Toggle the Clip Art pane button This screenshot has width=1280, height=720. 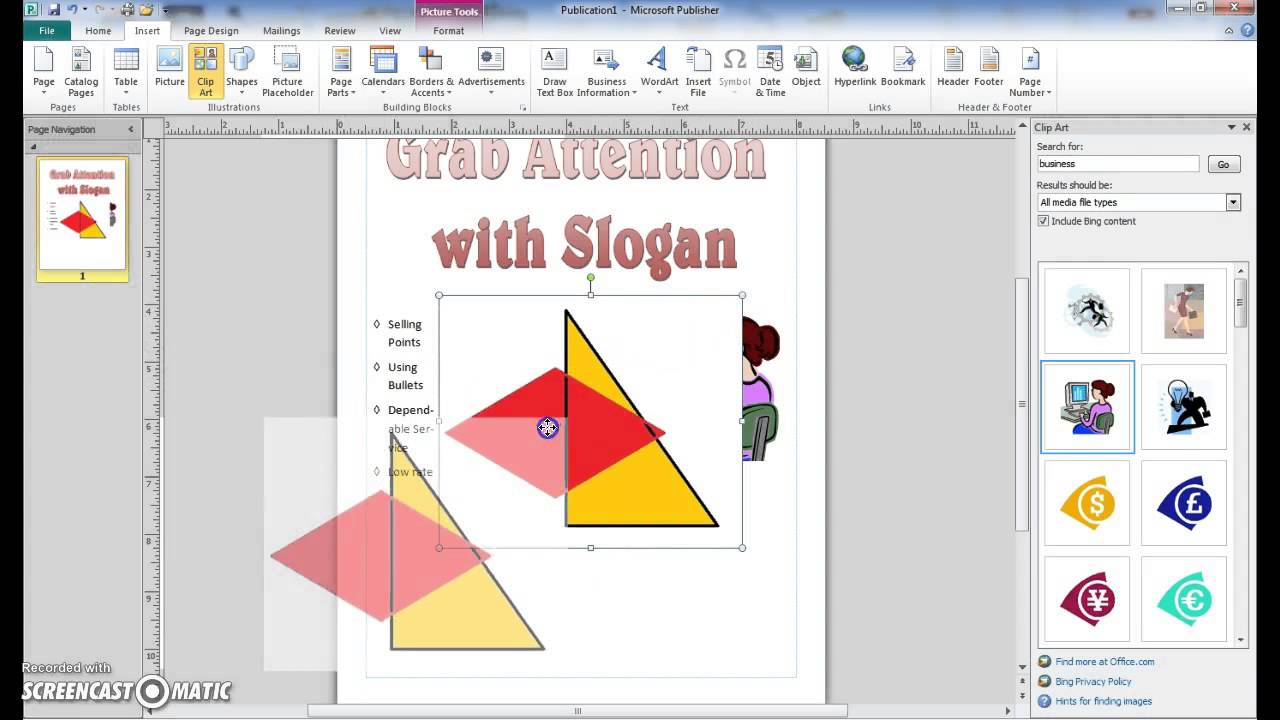pos(205,72)
